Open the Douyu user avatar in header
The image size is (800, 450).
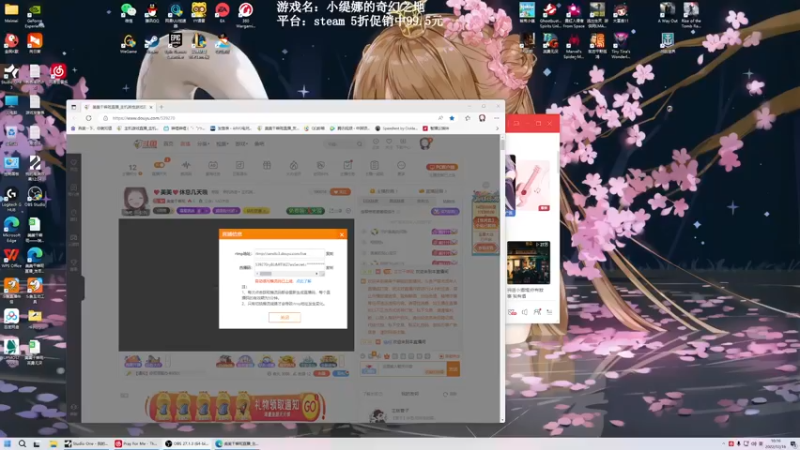coord(426,144)
